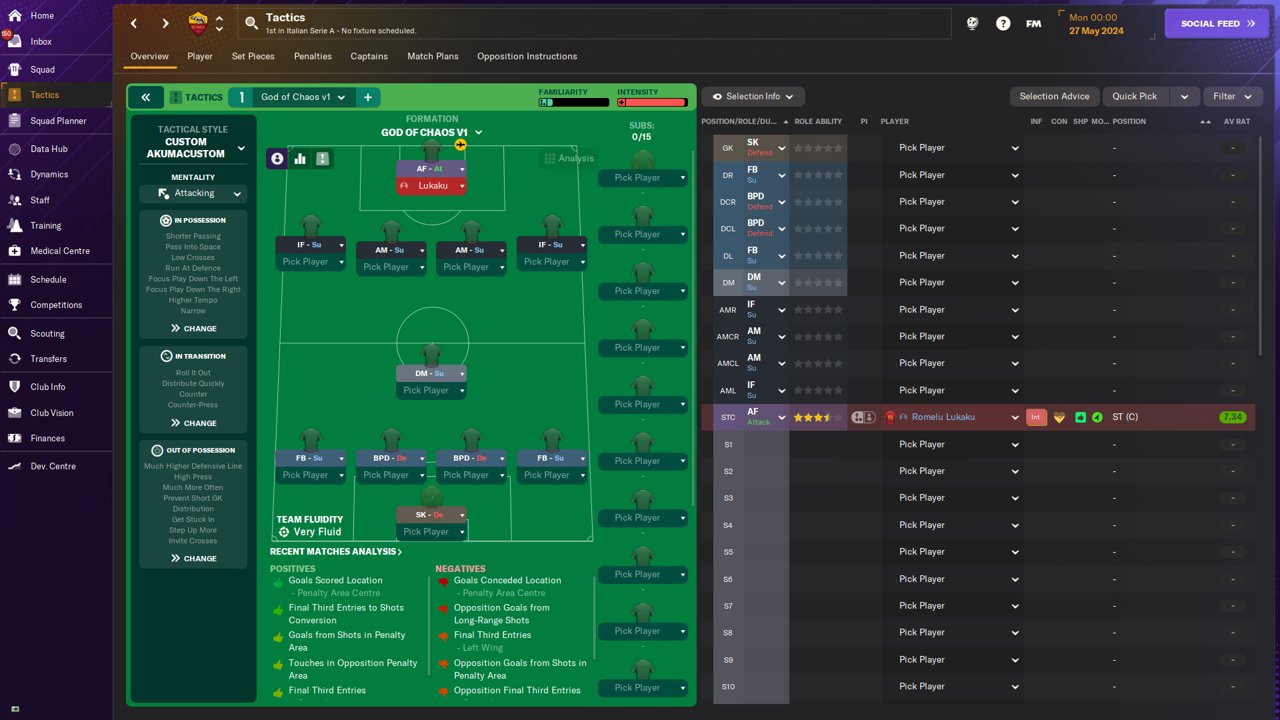
Task: Click the Intensity bar
Action: [653, 102]
